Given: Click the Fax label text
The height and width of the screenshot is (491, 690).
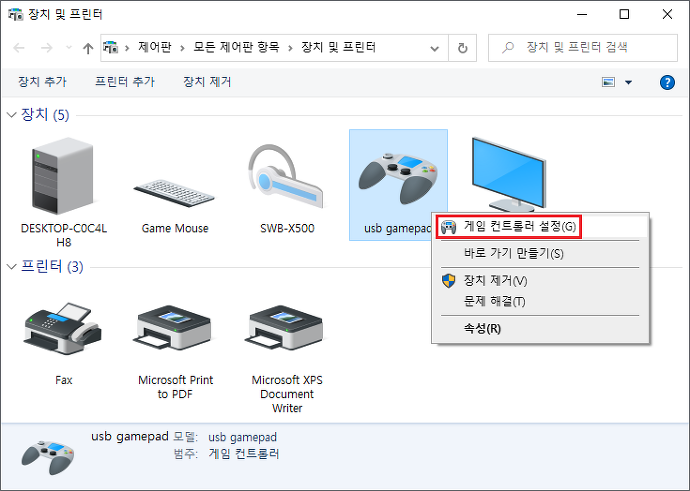Looking at the screenshot, I should 63,380.
